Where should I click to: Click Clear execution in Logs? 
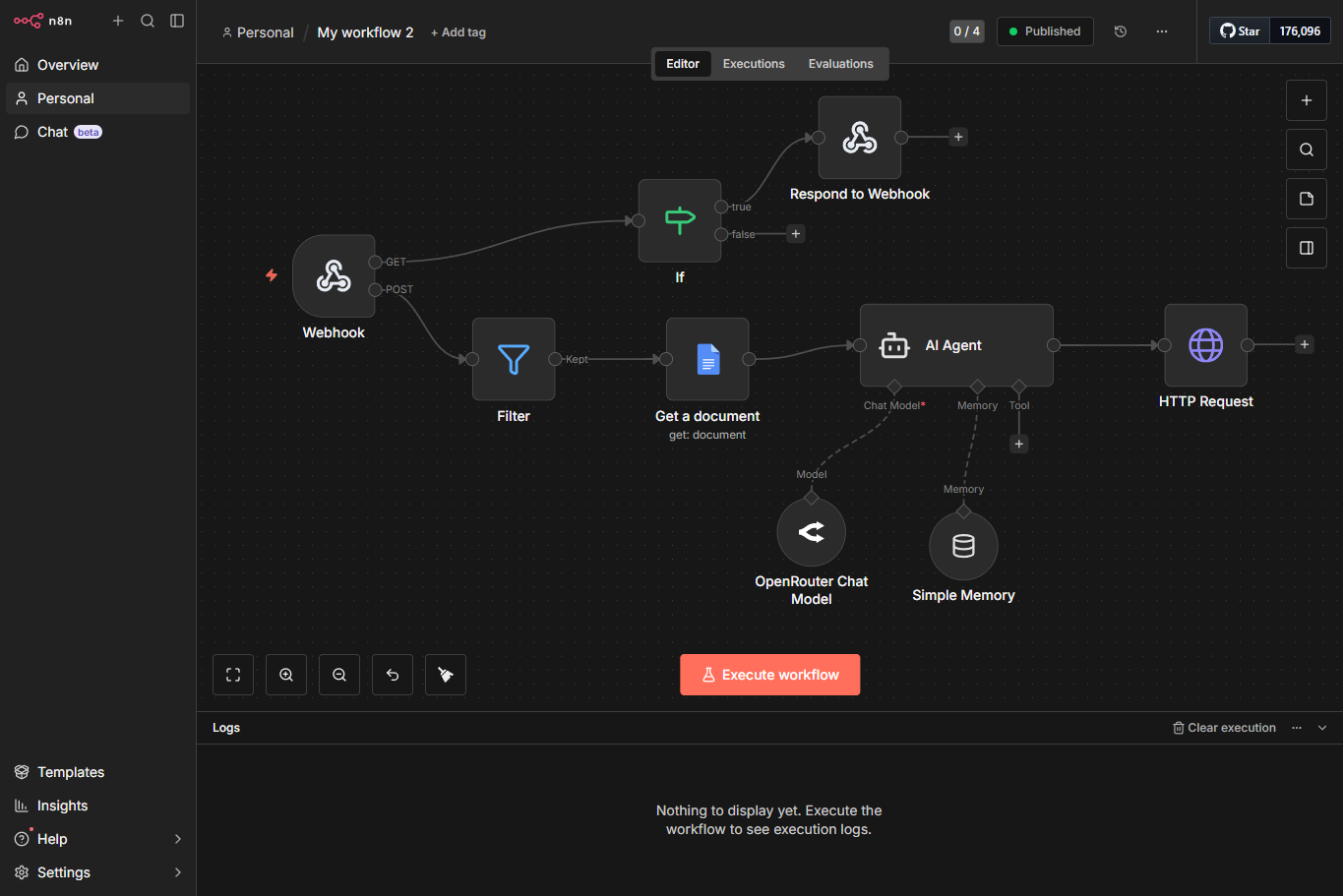tap(1224, 728)
